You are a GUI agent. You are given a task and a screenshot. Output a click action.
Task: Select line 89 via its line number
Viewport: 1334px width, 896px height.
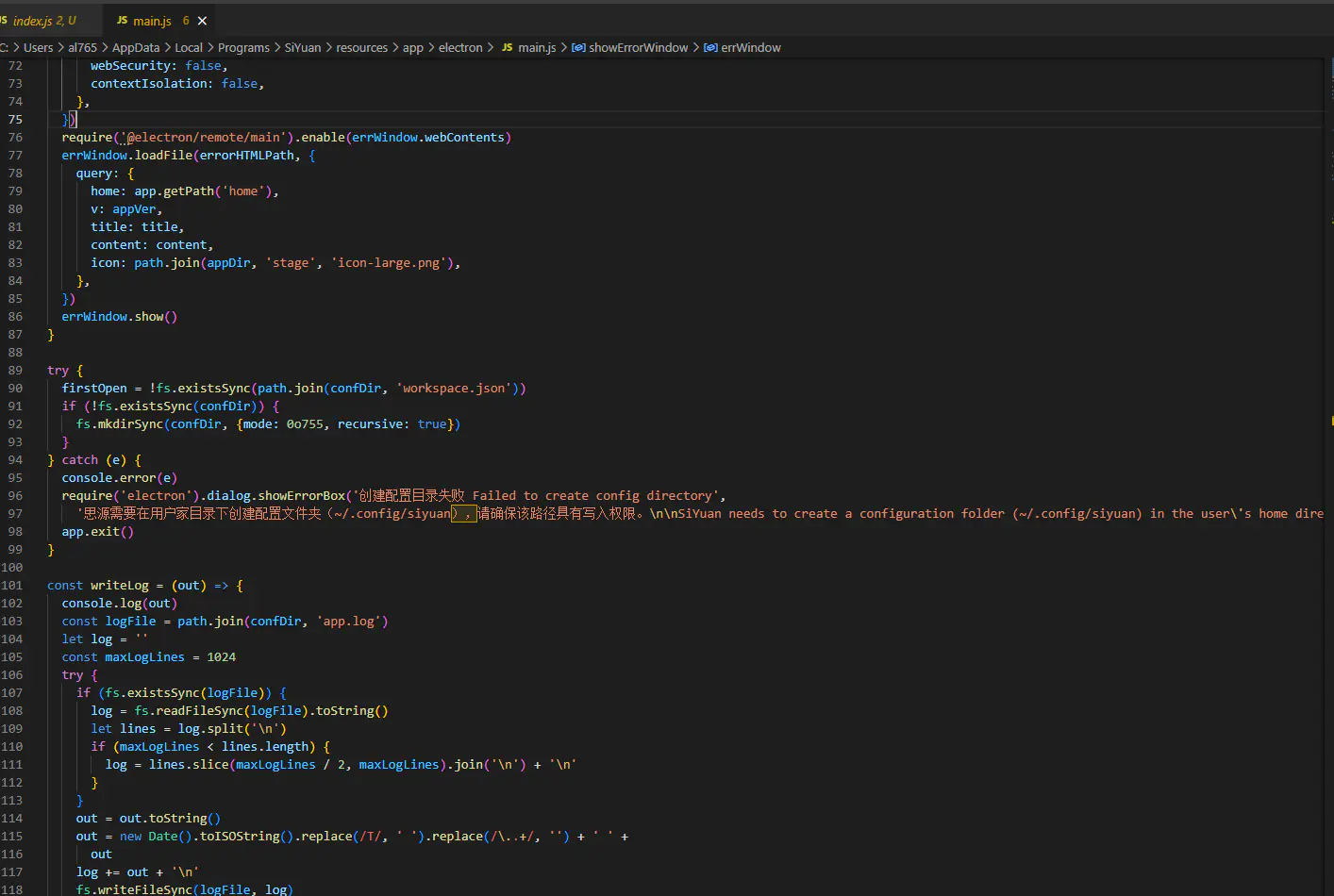(x=15, y=371)
